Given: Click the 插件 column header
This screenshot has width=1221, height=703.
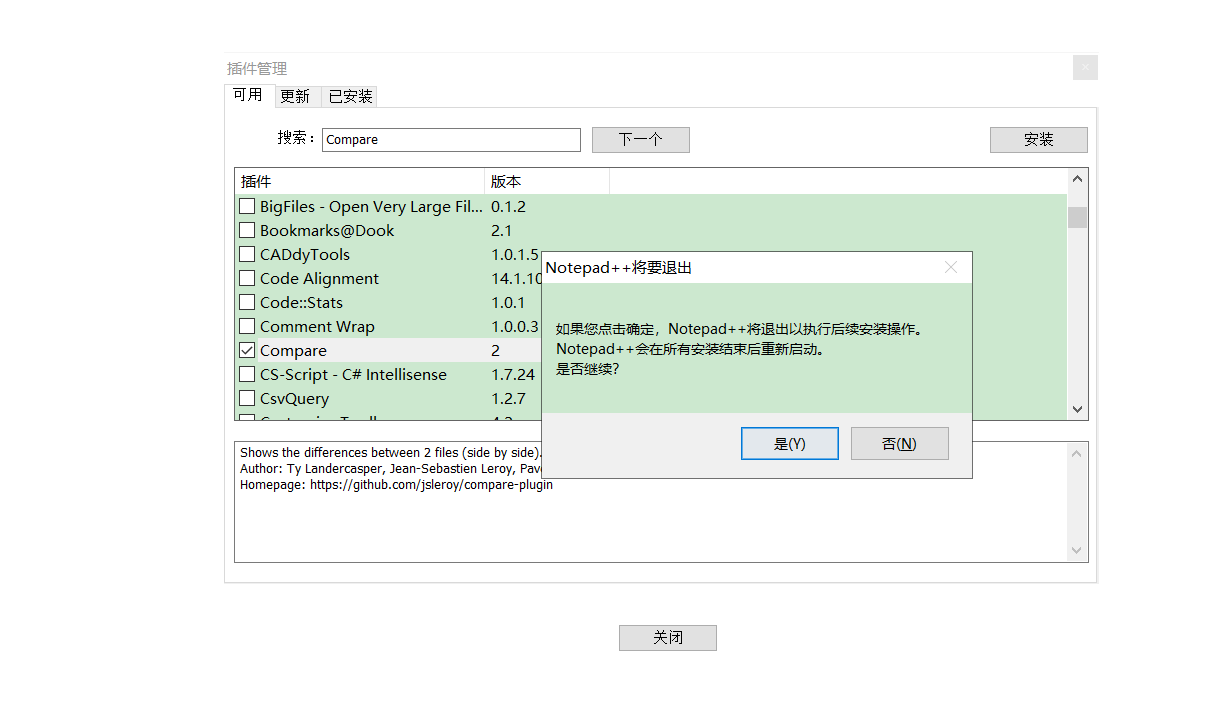Looking at the screenshot, I should click(x=360, y=182).
